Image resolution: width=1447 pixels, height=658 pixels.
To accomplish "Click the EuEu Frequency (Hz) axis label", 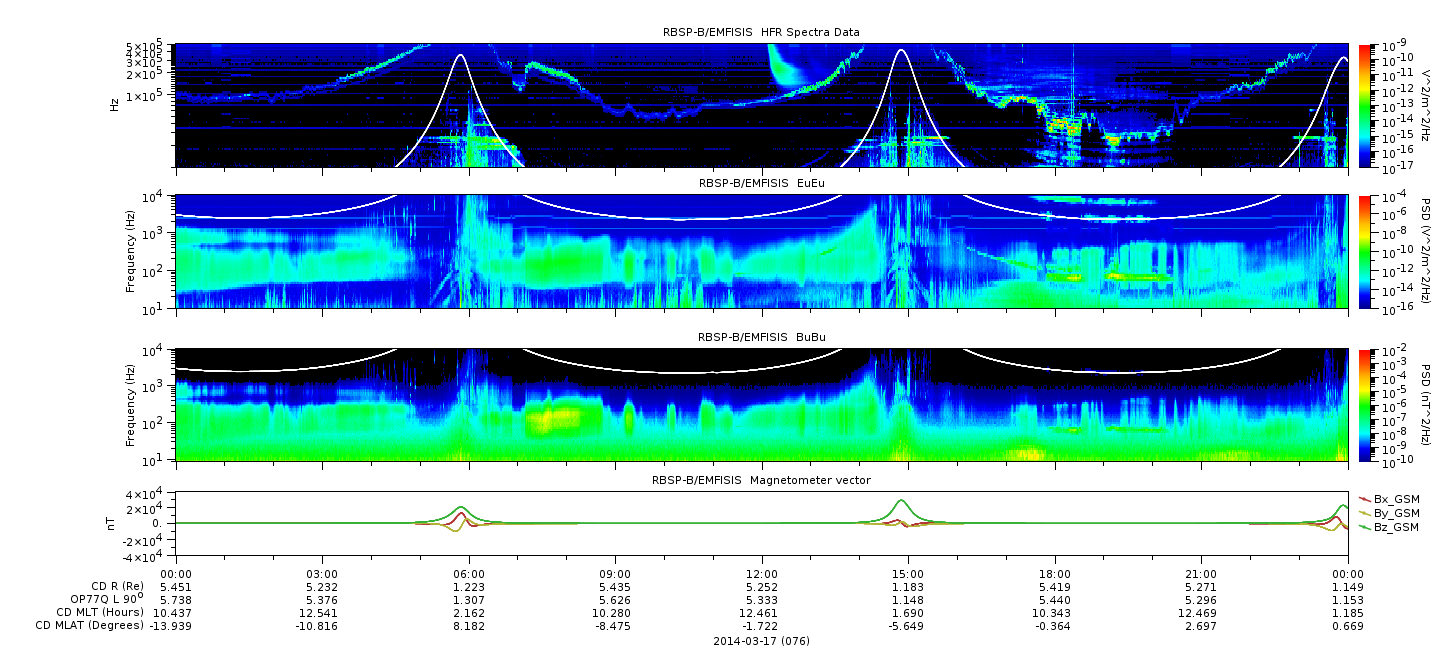I will click(131, 252).
